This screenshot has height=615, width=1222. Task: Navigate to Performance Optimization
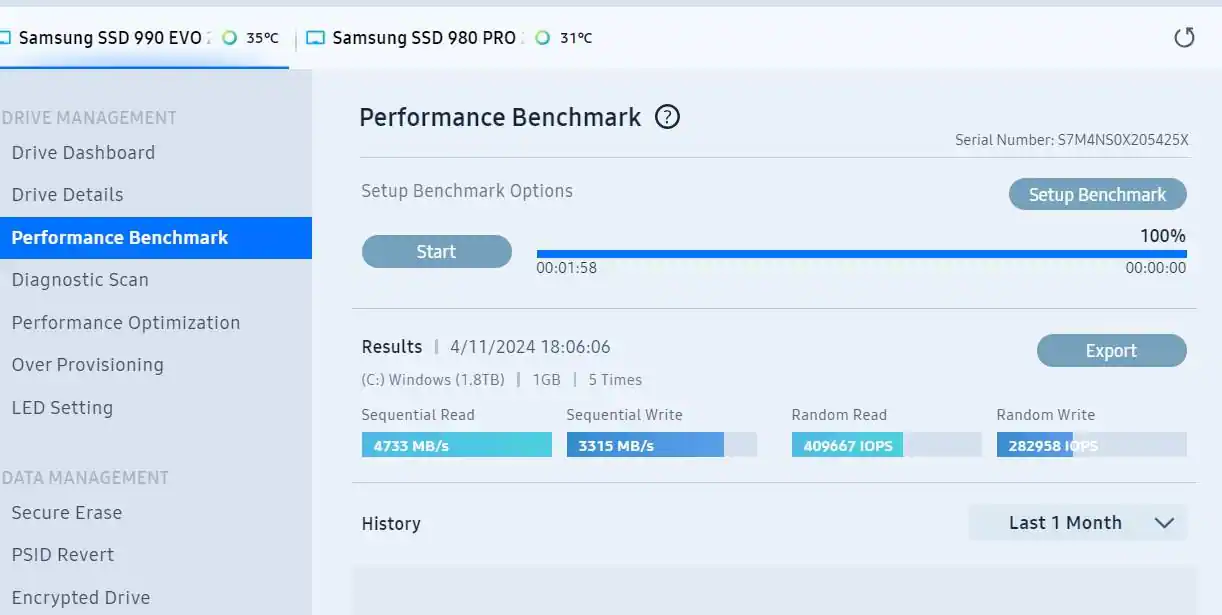[x=126, y=323]
